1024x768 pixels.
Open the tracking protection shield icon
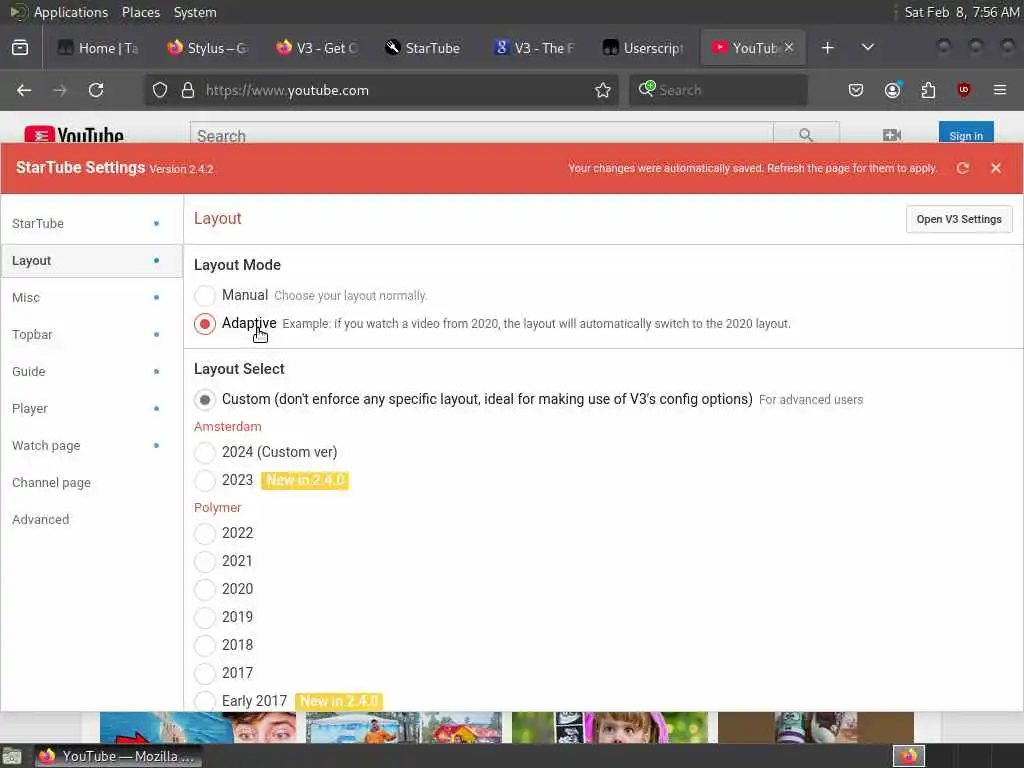160,90
